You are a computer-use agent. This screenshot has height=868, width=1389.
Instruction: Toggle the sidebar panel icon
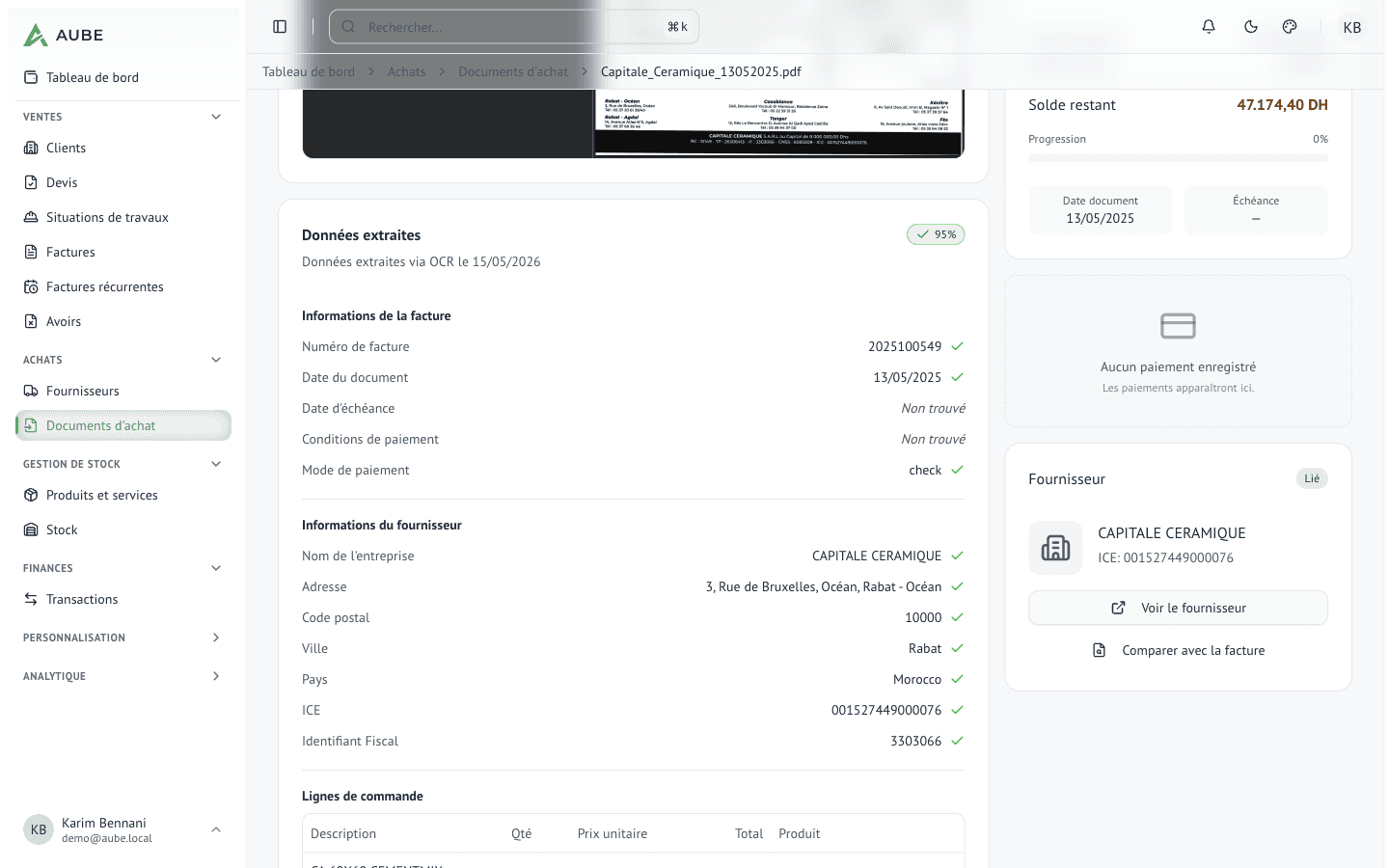coord(280,27)
